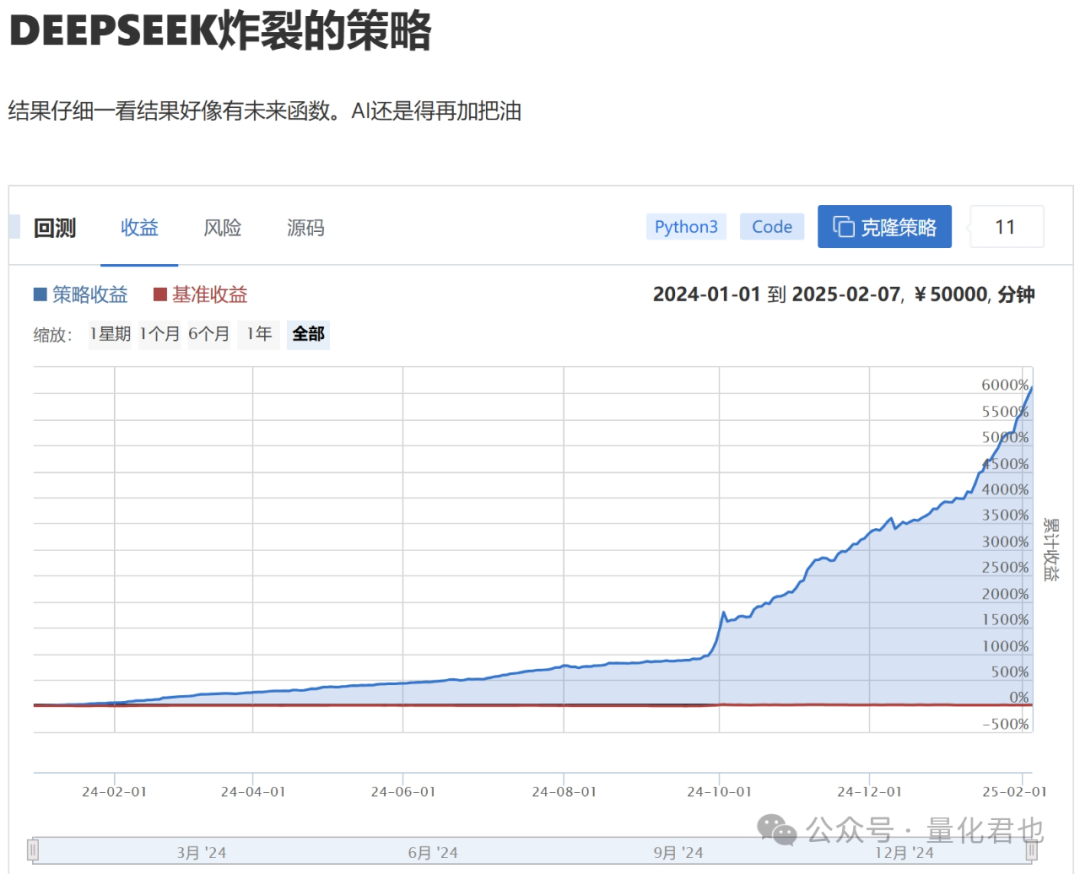
Task: Switch to the 风险 tab
Action: click(x=222, y=227)
